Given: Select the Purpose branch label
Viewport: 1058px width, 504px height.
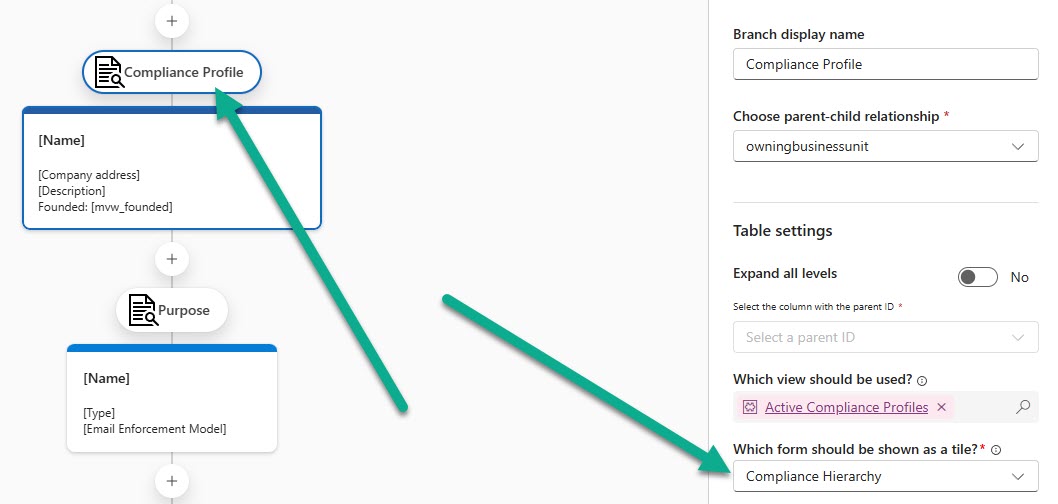Looking at the screenshot, I should tap(184, 311).
